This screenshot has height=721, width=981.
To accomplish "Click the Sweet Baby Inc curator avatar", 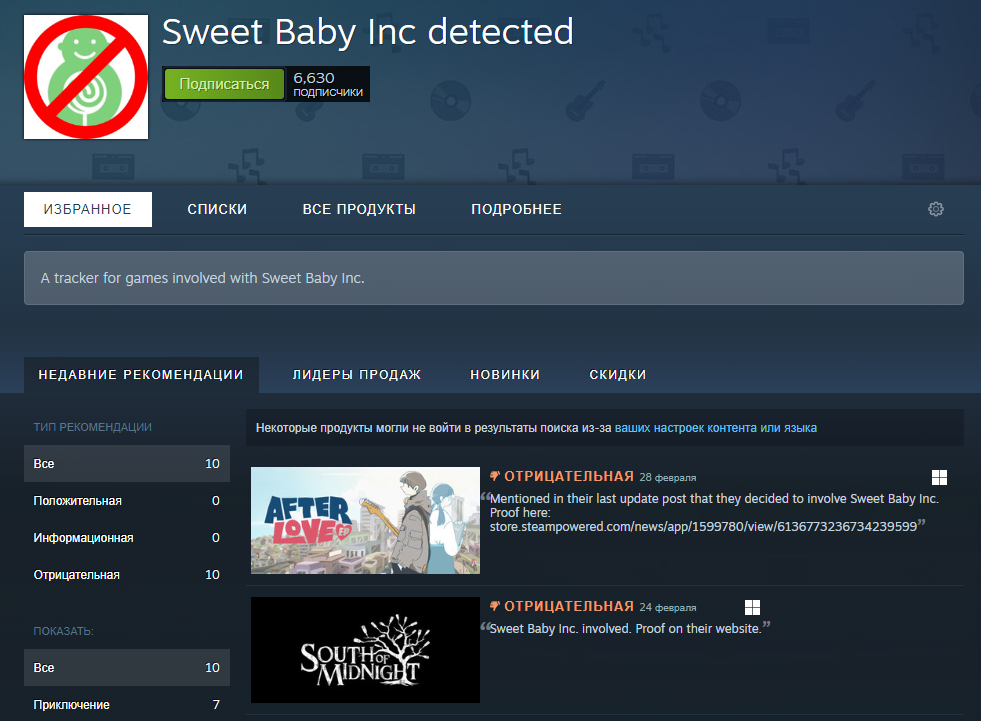I will [x=86, y=77].
